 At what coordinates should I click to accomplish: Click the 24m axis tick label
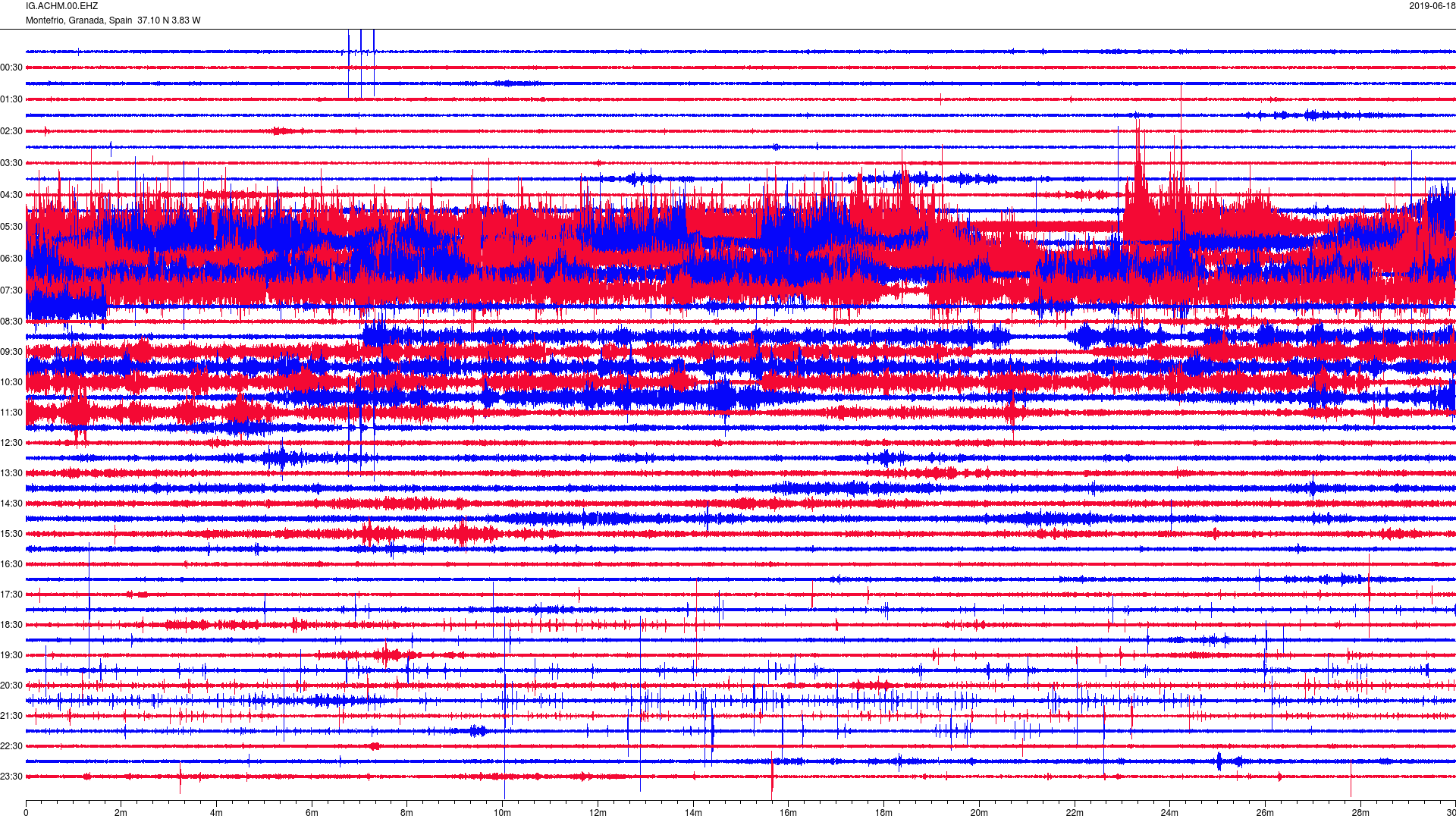pyautogui.click(x=1170, y=813)
